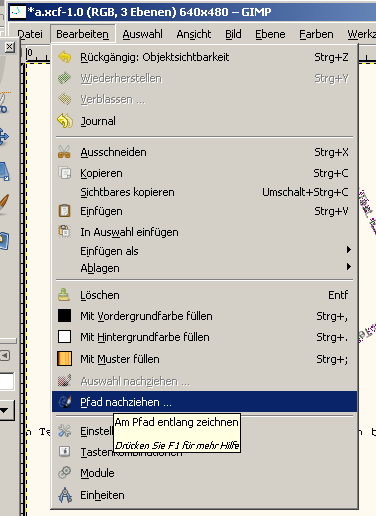Click the Mit Muster füllen pattern swatch
Image resolution: width=376 pixels, height=516 pixels.
coord(64,359)
